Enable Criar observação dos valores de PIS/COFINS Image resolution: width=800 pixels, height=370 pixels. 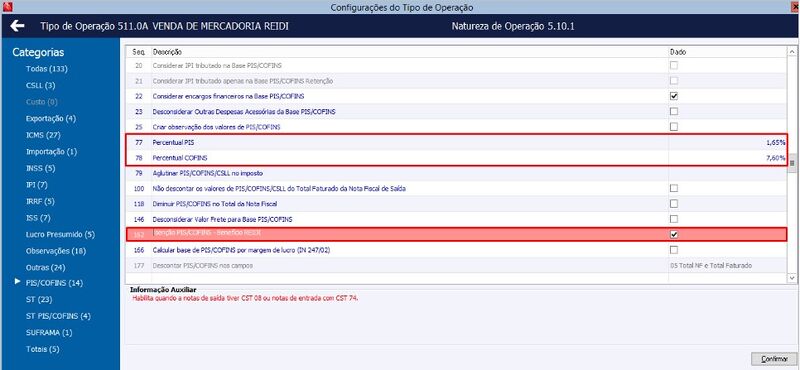point(674,127)
